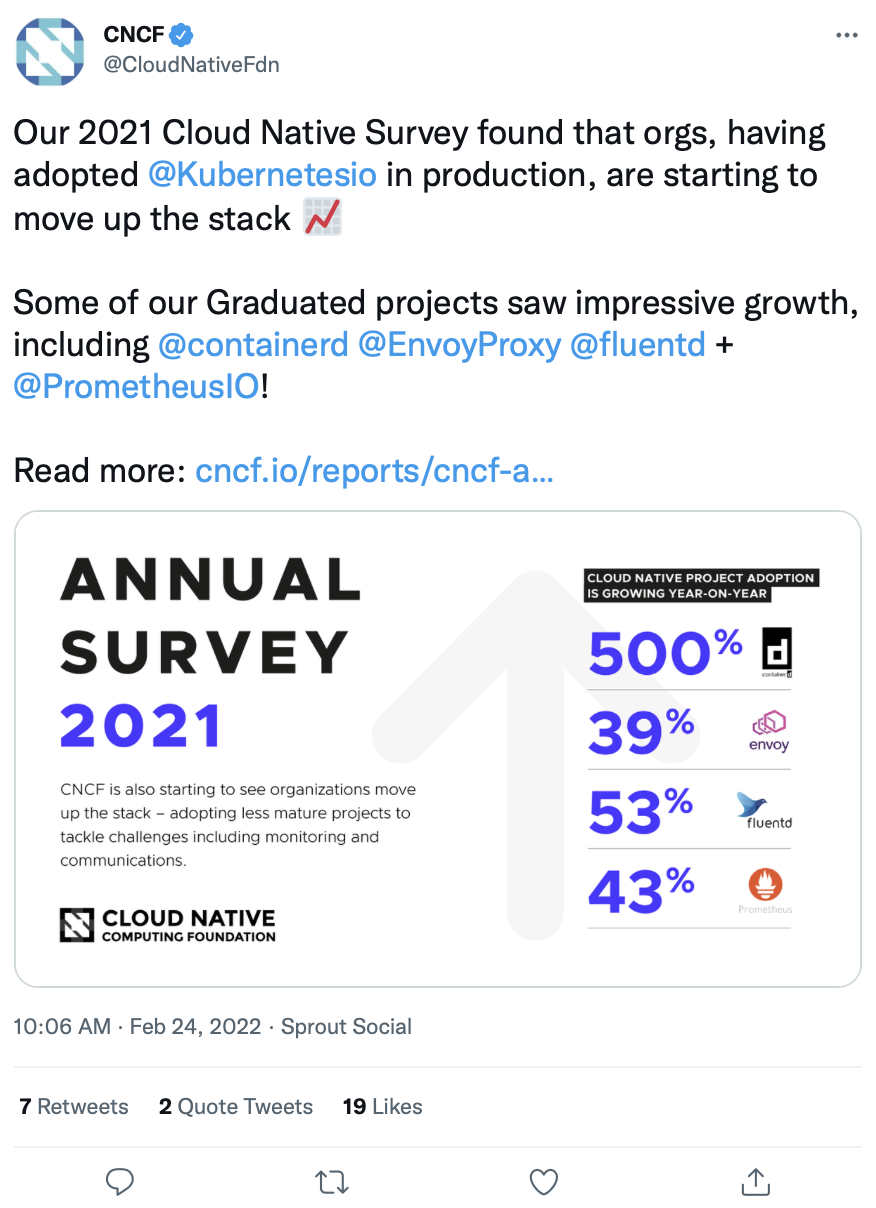Click the containerd logo in the image

click(x=777, y=653)
